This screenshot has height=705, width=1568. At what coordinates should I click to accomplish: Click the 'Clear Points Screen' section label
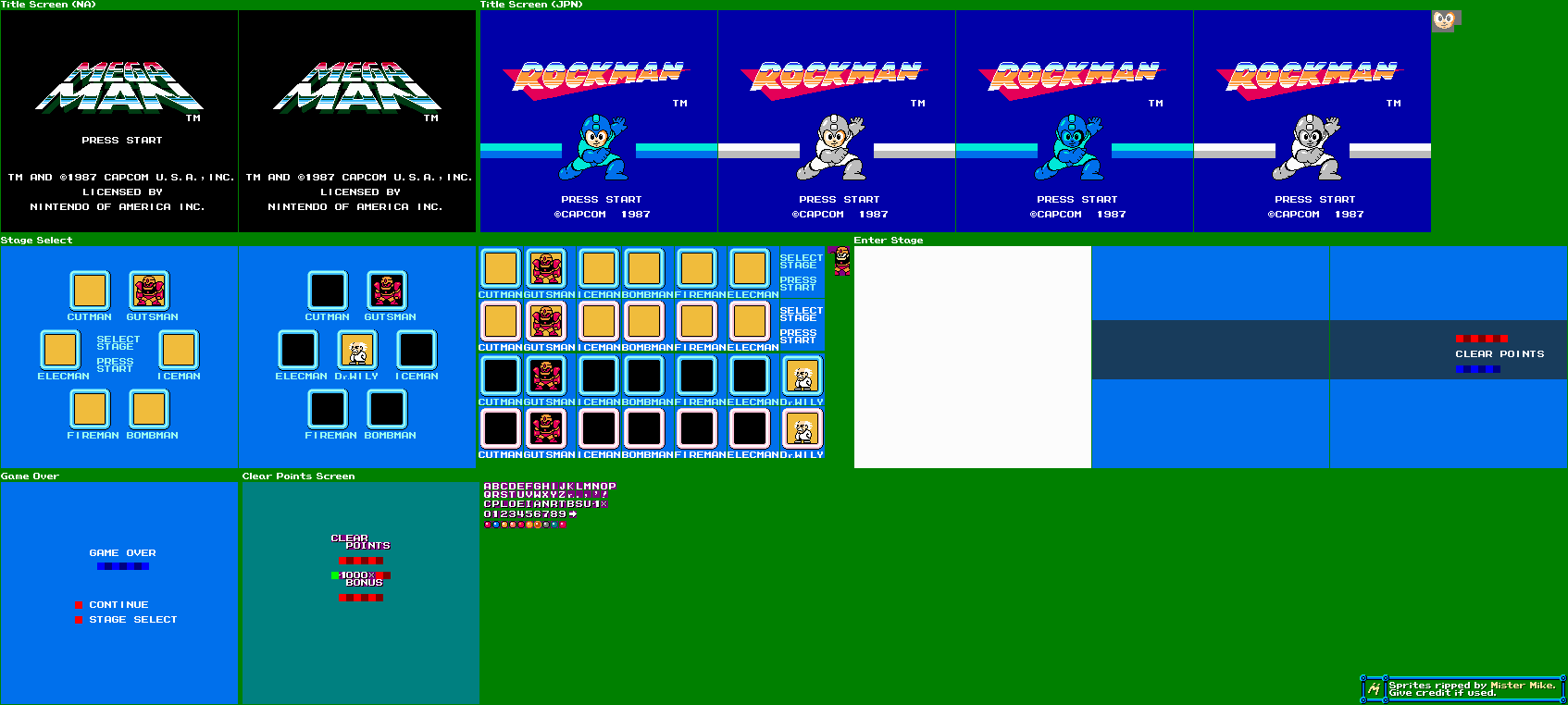click(298, 476)
